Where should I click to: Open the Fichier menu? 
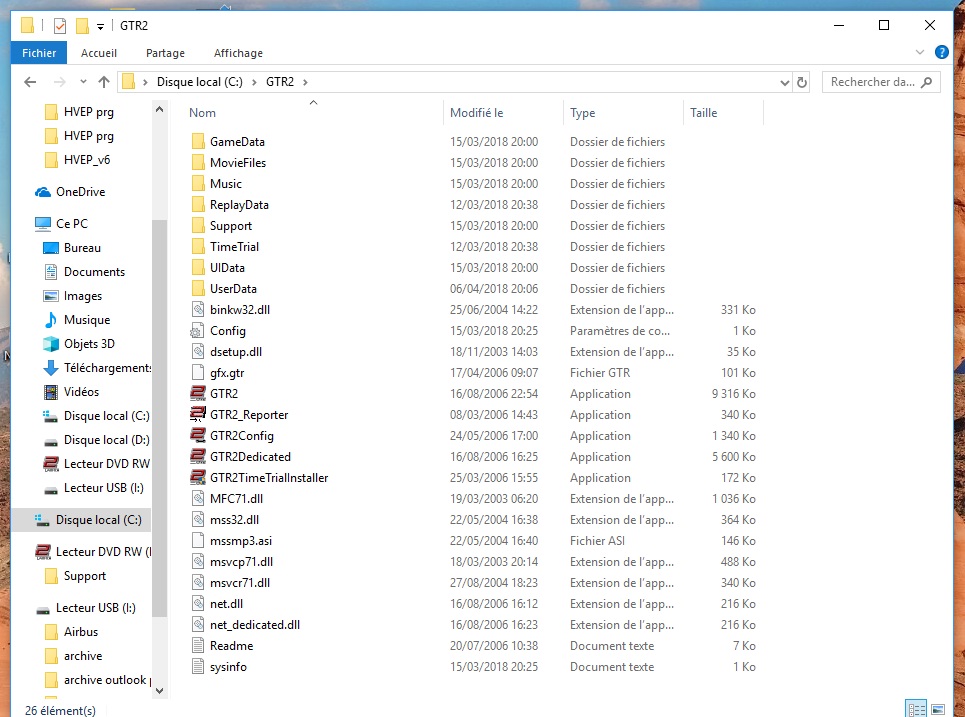[x=39, y=53]
